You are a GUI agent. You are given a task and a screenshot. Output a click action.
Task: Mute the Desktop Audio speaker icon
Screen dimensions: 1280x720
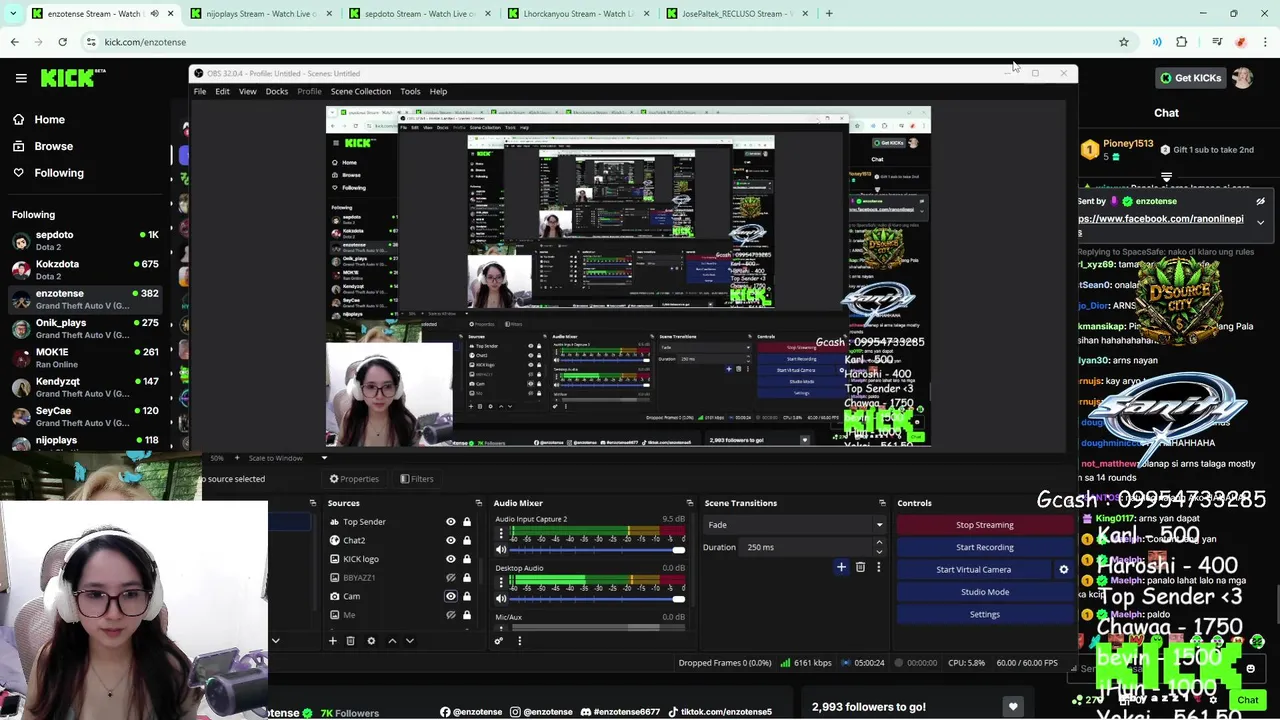click(501, 599)
